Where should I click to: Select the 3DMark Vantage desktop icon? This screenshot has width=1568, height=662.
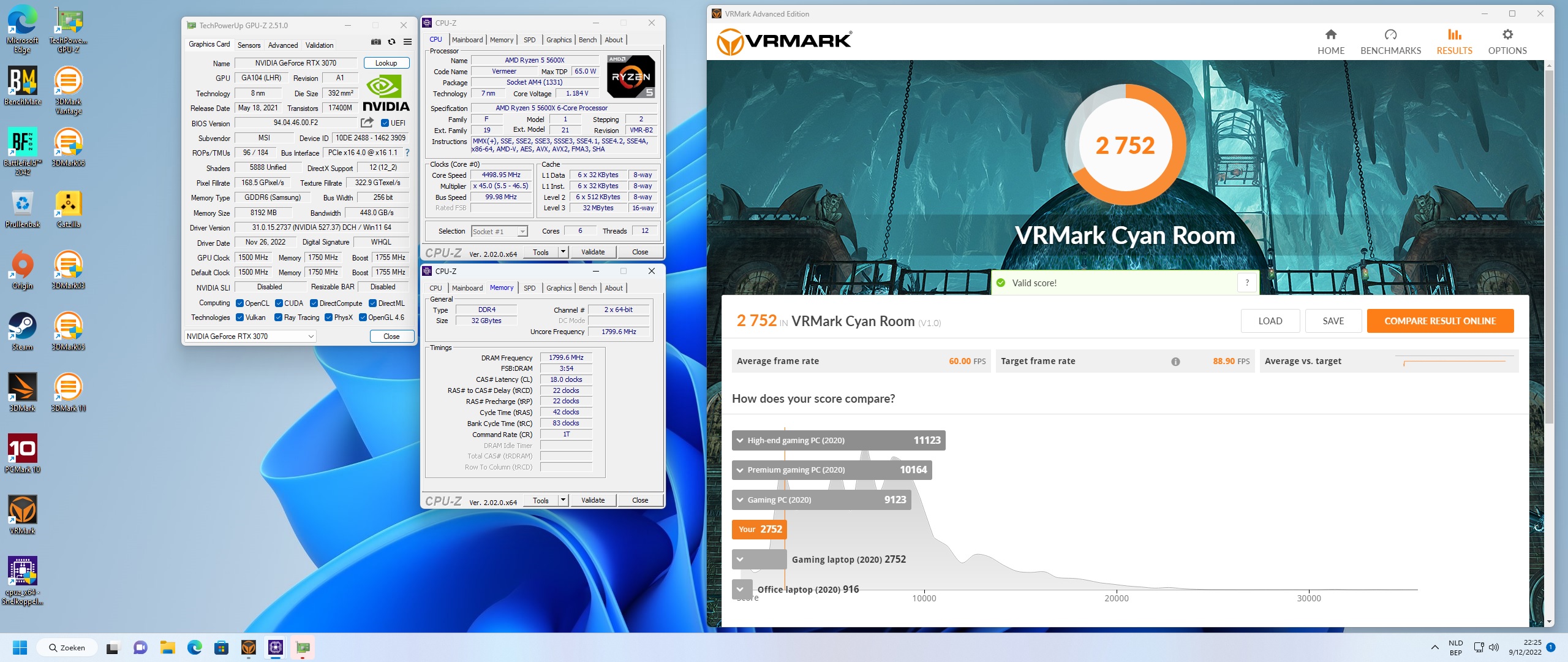(69, 90)
